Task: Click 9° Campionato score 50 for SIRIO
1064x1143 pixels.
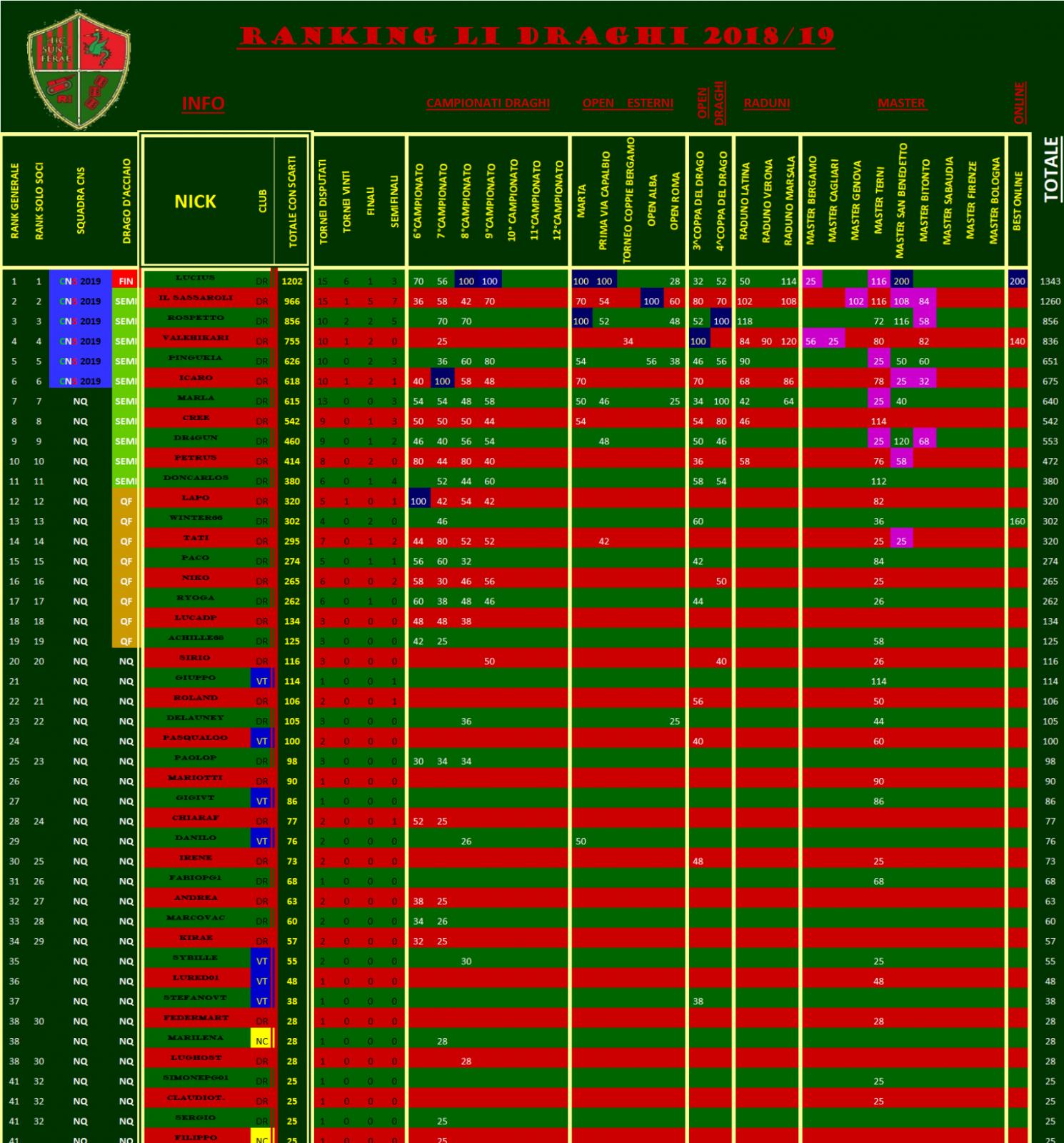Action: [489, 662]
